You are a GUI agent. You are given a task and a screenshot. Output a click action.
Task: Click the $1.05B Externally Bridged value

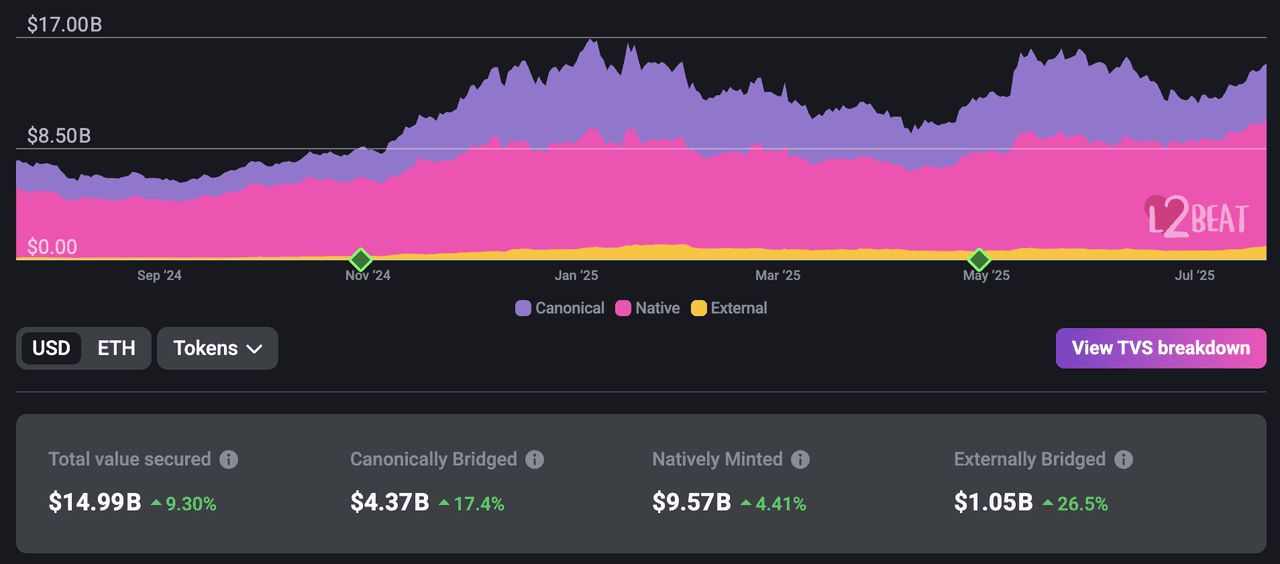point(993,502)
